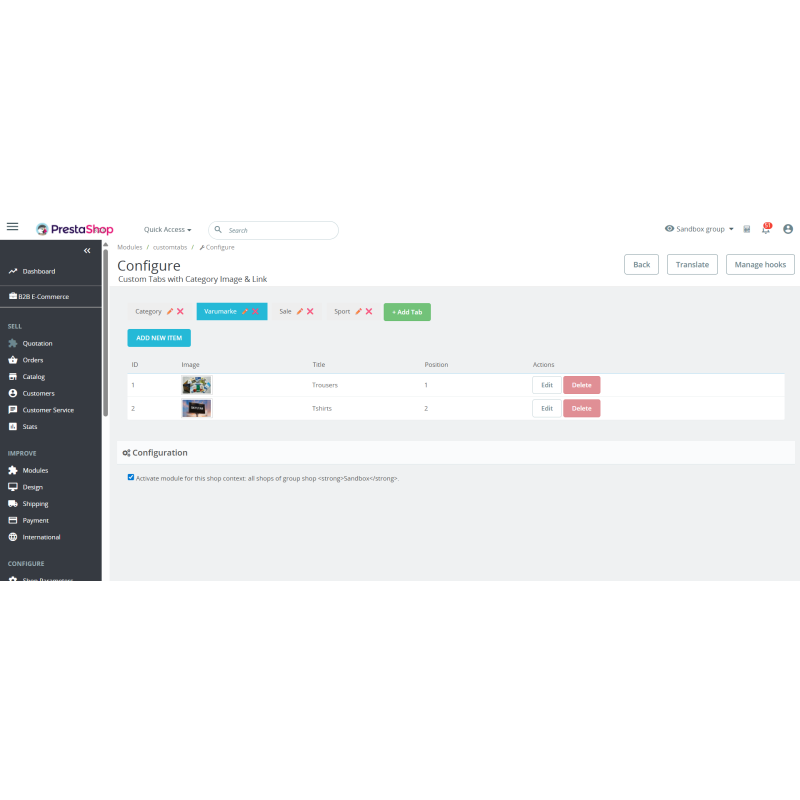The height and width of the screenshot is (800, 800).
Task: Edit the Sport tab with pencil icon
Action: [x=359, y=311]
